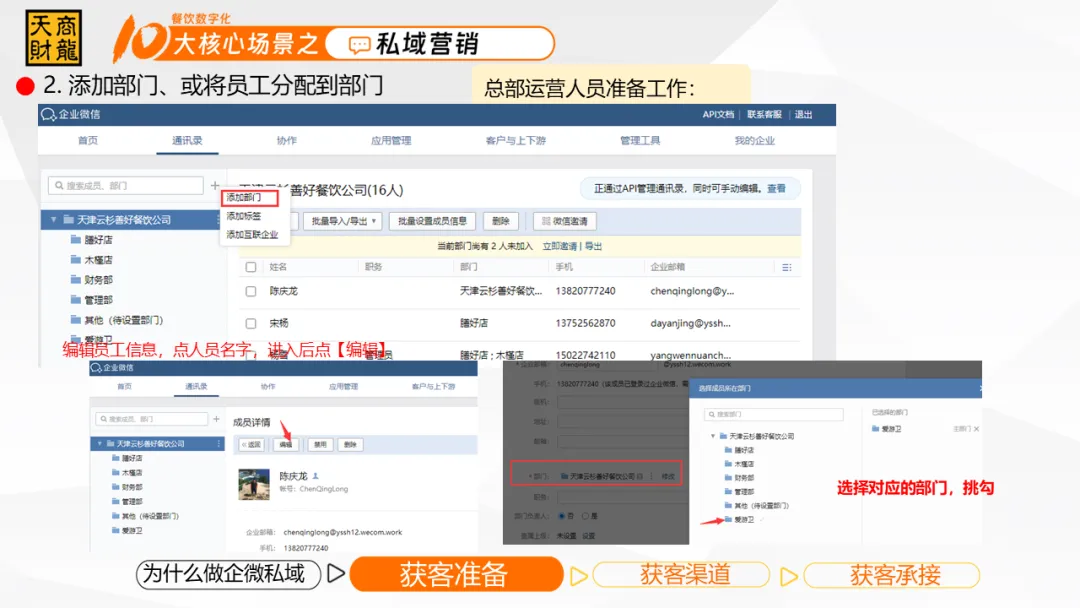Click three-dot icon beside 修改 in dimmed form

pyautogui.click(x=651, y=476)
